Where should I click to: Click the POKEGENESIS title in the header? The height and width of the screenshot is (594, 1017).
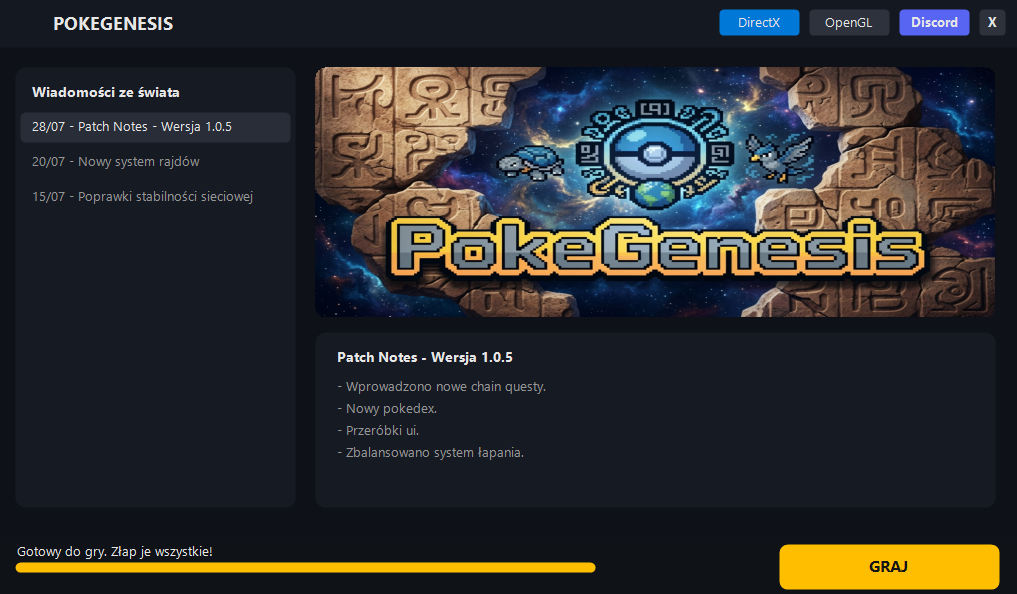[113, 24]
